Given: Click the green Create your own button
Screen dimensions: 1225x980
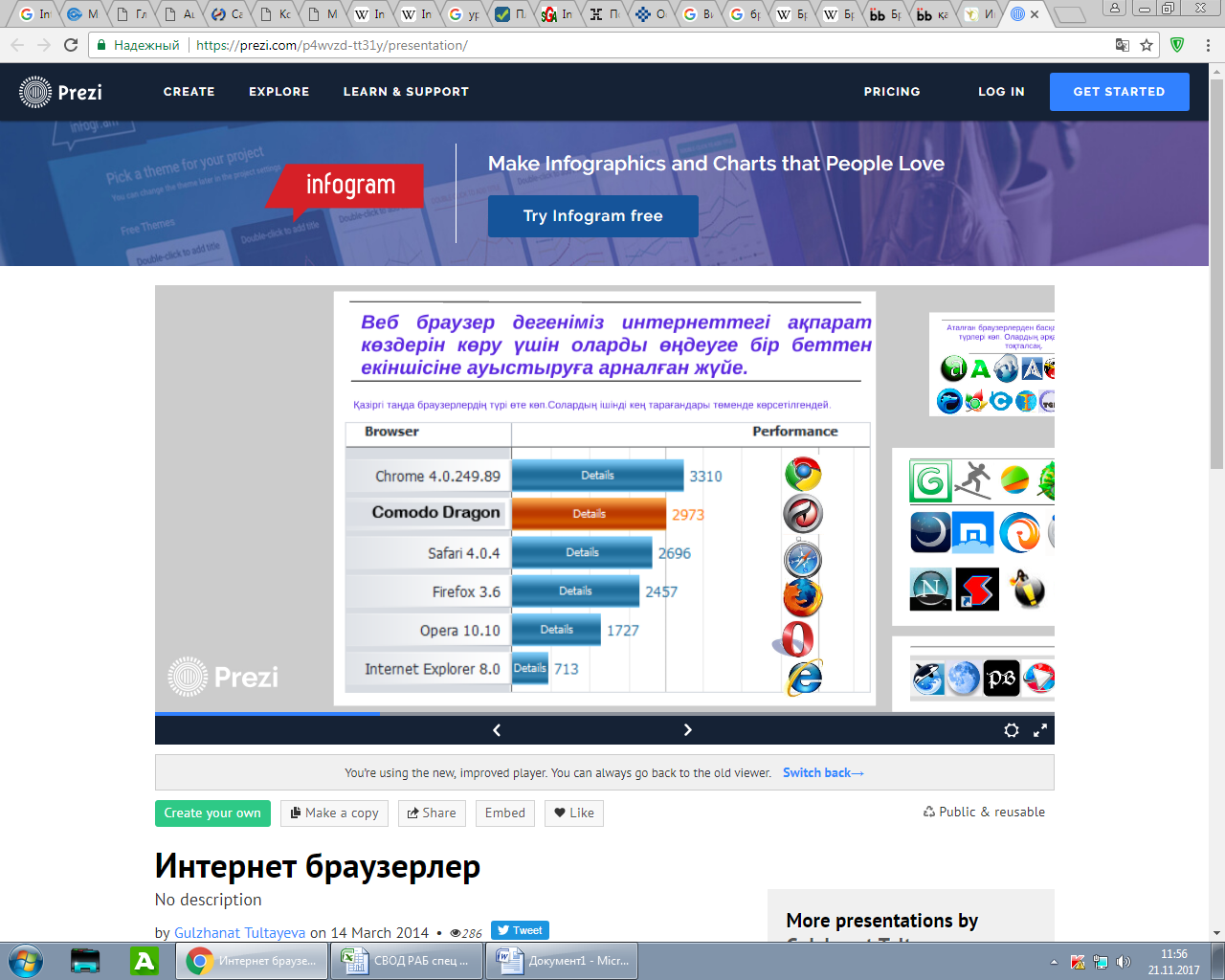Looking at the screenshot, I should [212, 813].
